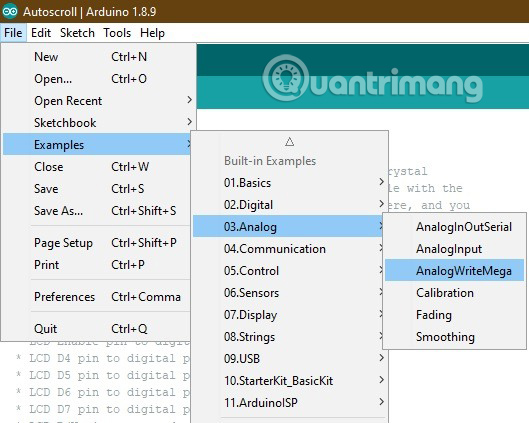Image resolution: width=529 pixels, height=423 pixels.
Task: Expand the 02.Digital examples category
Action: coord(290,205)
